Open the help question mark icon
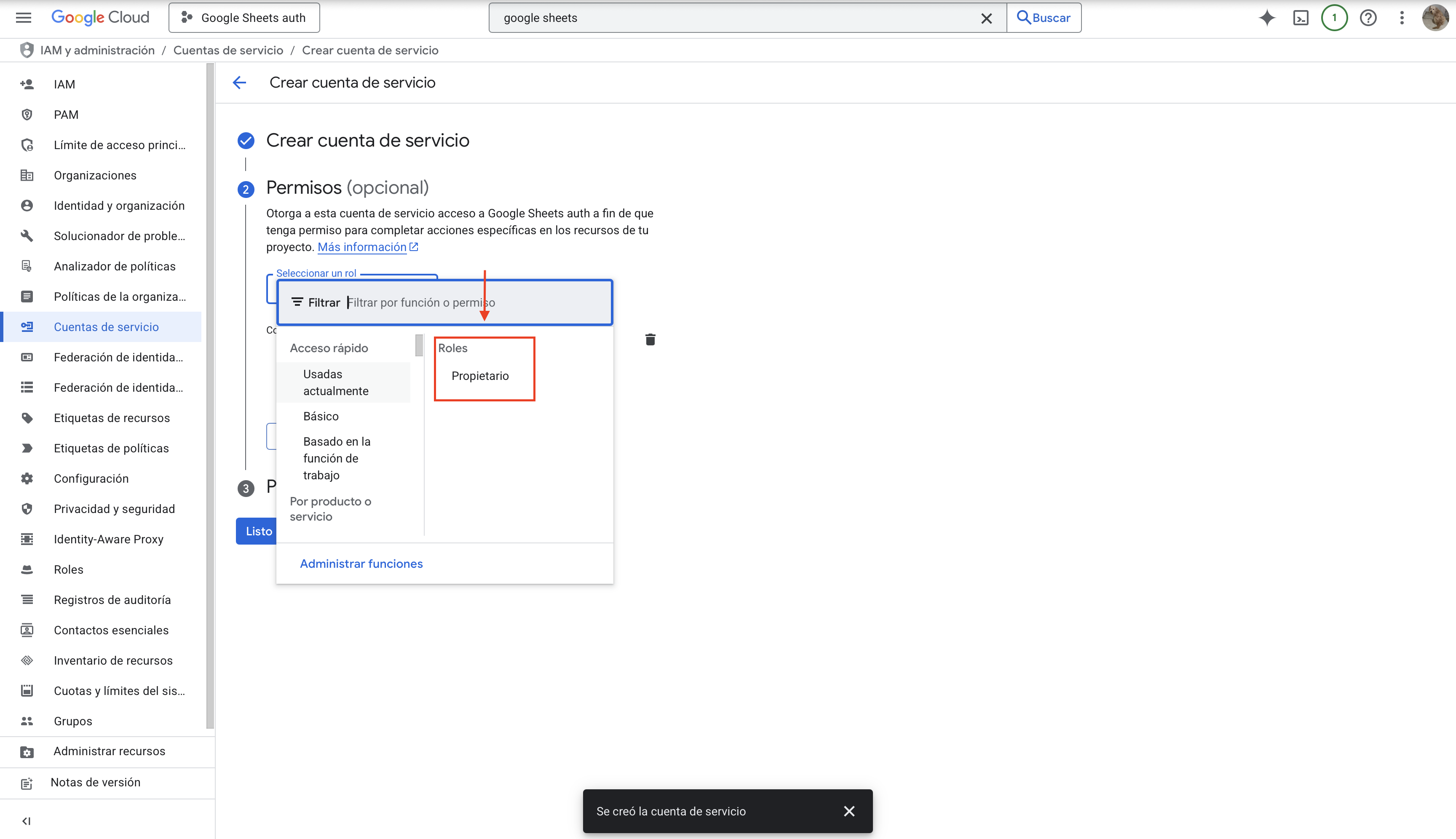1456x839 pixels. [x=1368, y=18]
